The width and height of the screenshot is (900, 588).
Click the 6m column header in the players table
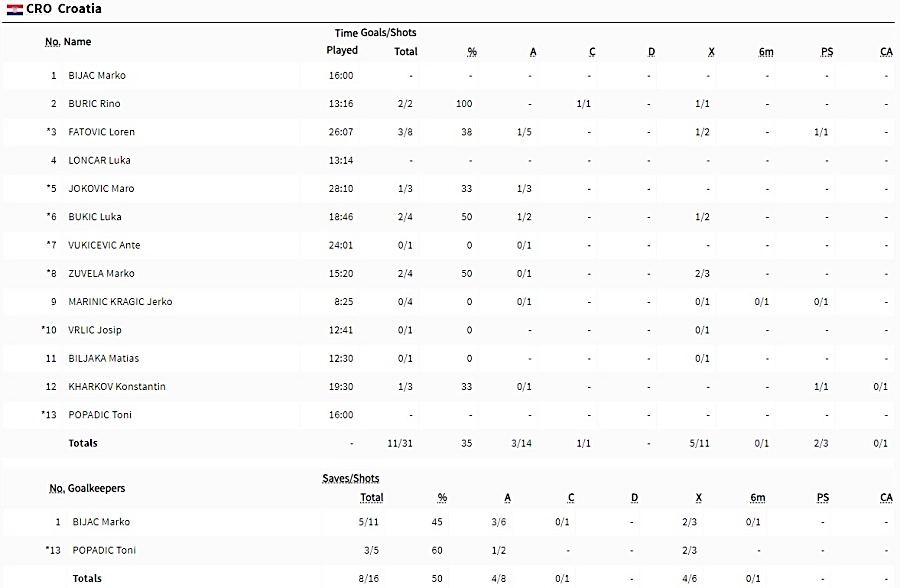pos(766,52)
